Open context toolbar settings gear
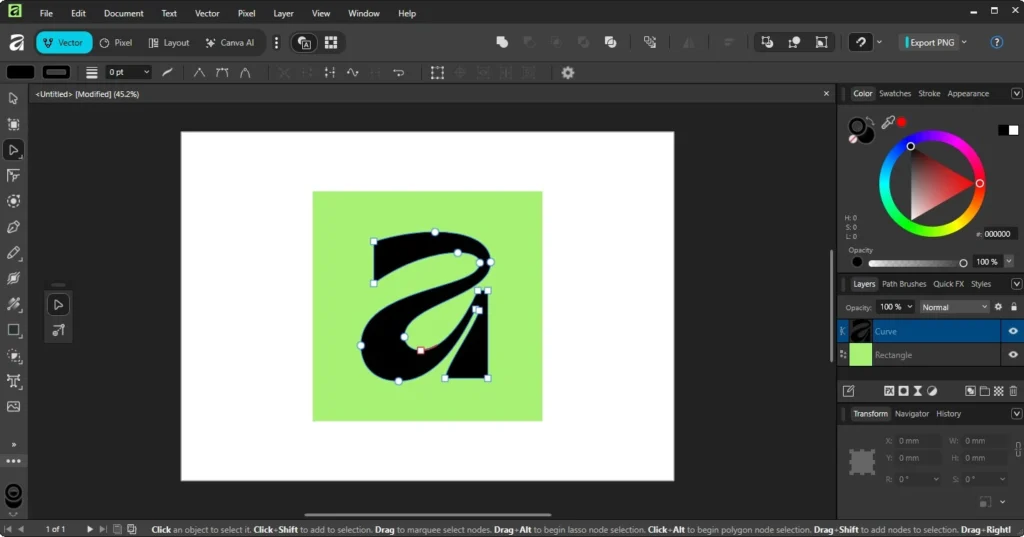 tap(568, 72)
